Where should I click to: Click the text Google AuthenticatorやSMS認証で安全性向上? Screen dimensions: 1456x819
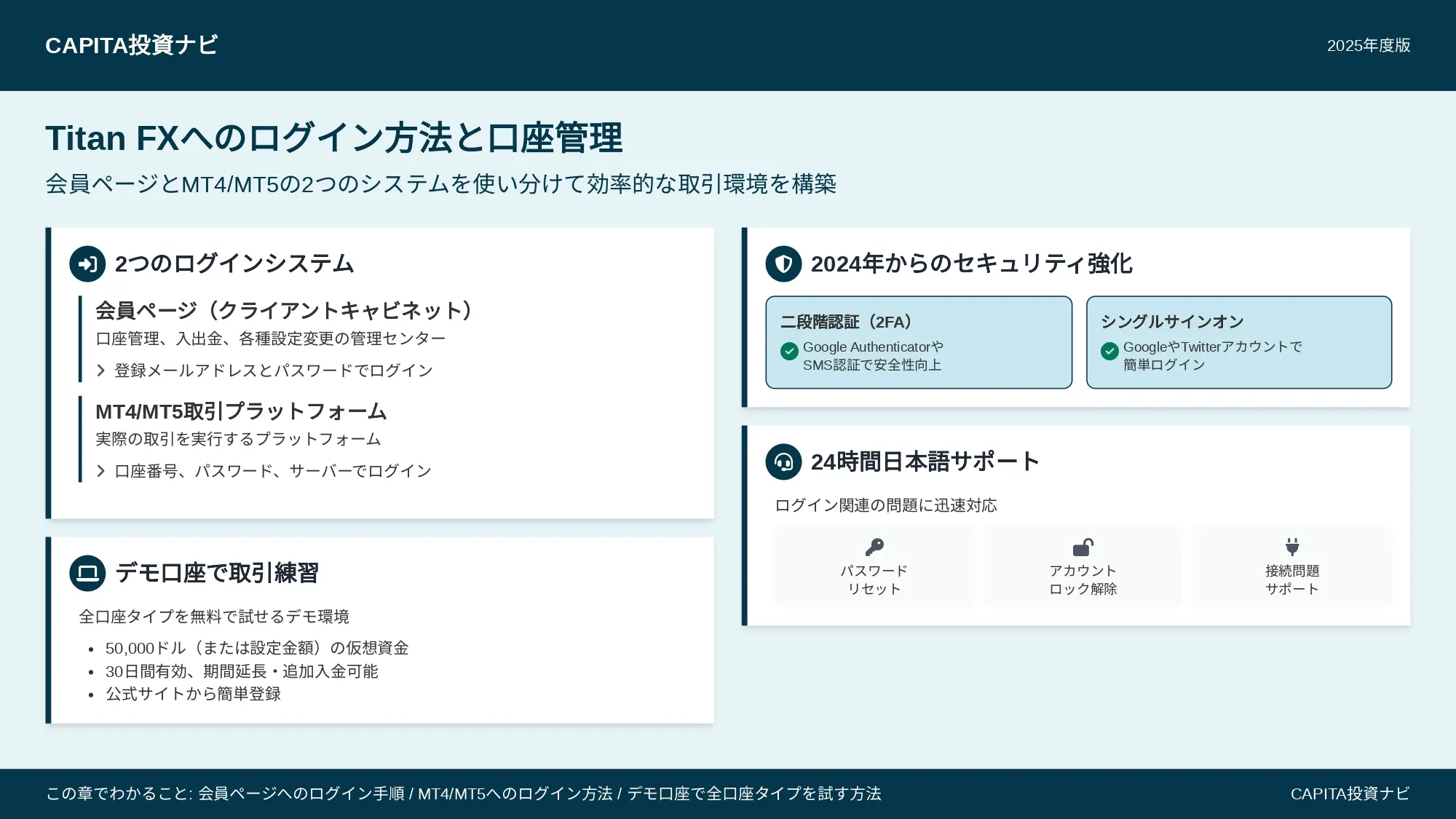[873, 356]
